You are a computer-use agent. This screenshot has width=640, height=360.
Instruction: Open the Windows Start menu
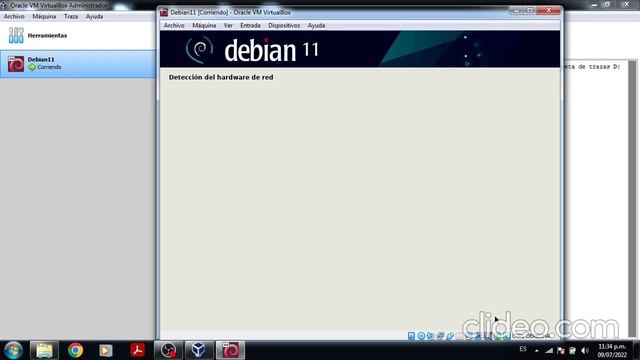pos(13,350)
